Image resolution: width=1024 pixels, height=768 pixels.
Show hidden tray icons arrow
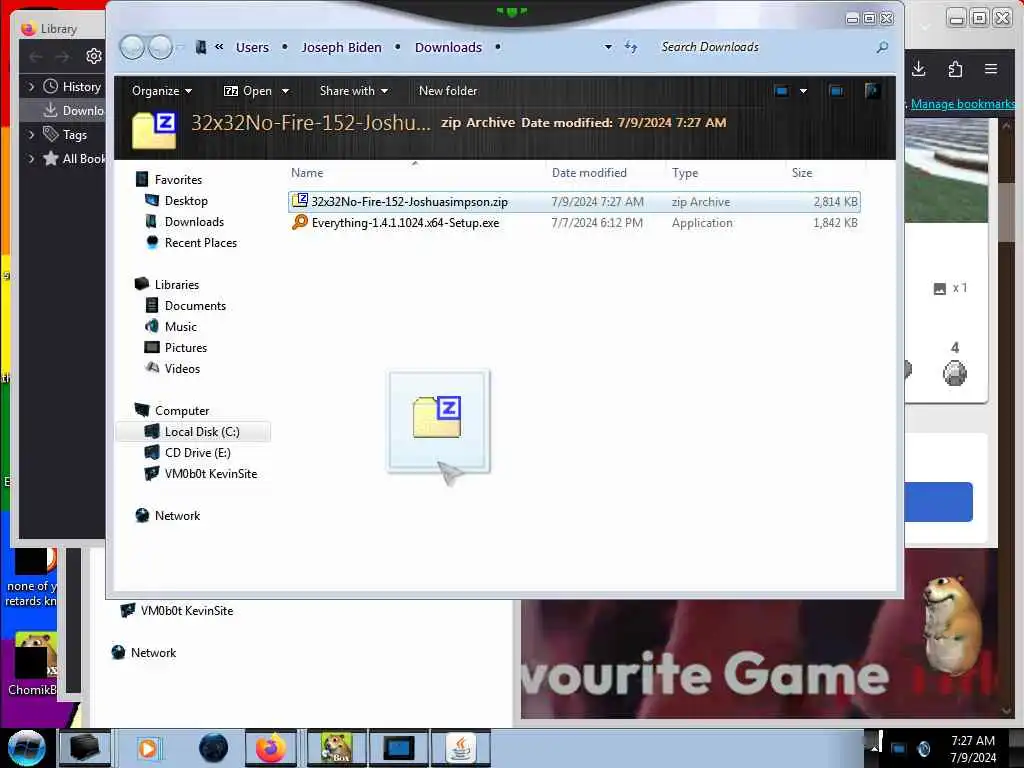(874, 748)
